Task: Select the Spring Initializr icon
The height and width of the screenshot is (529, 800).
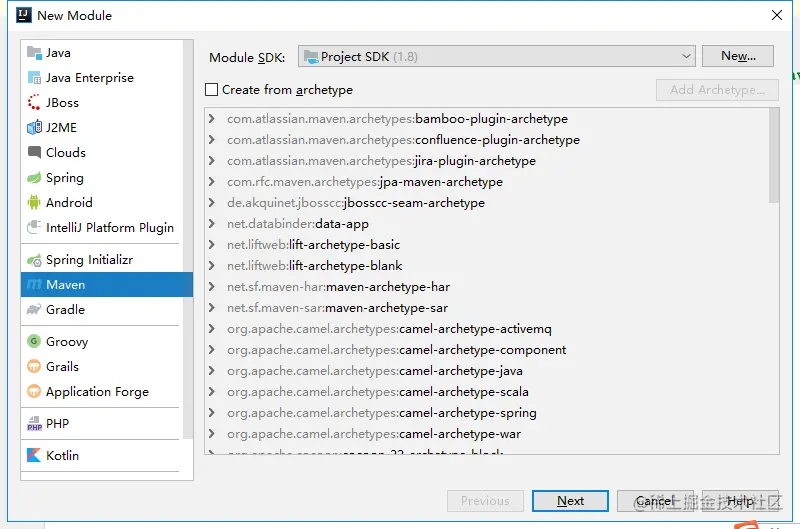Action: tap(34, 261)
